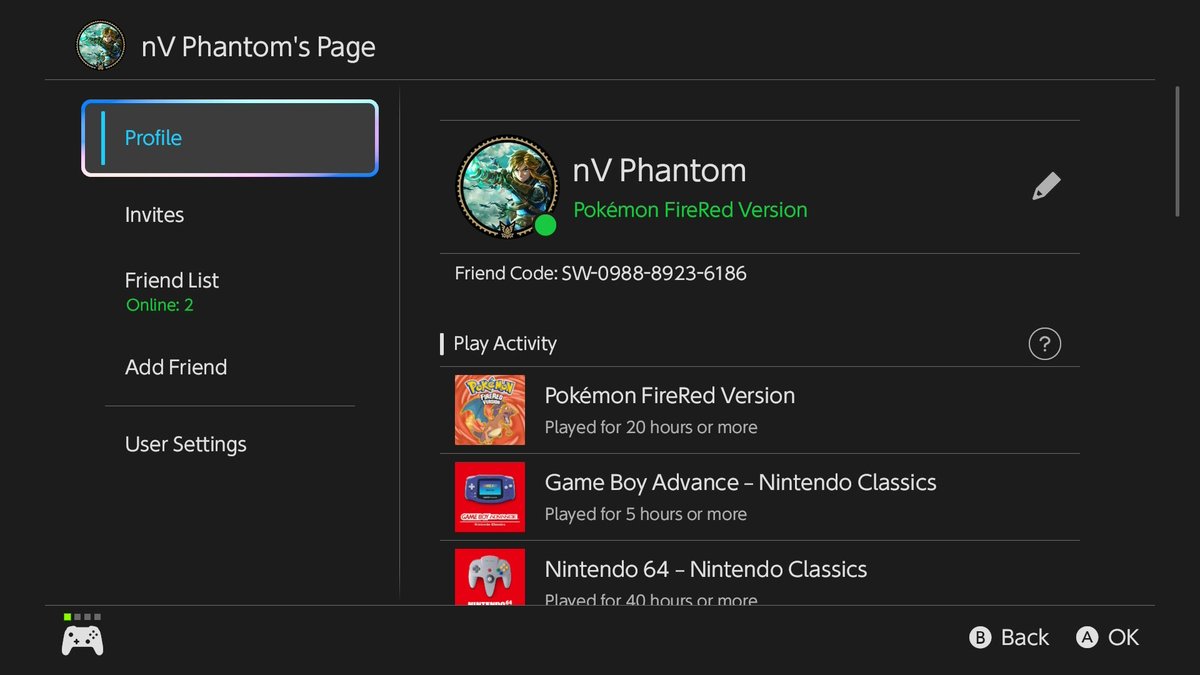Click the controller icon in the footer
Image resolution: width=1200 pixels, height=675 pixels.
82,640
